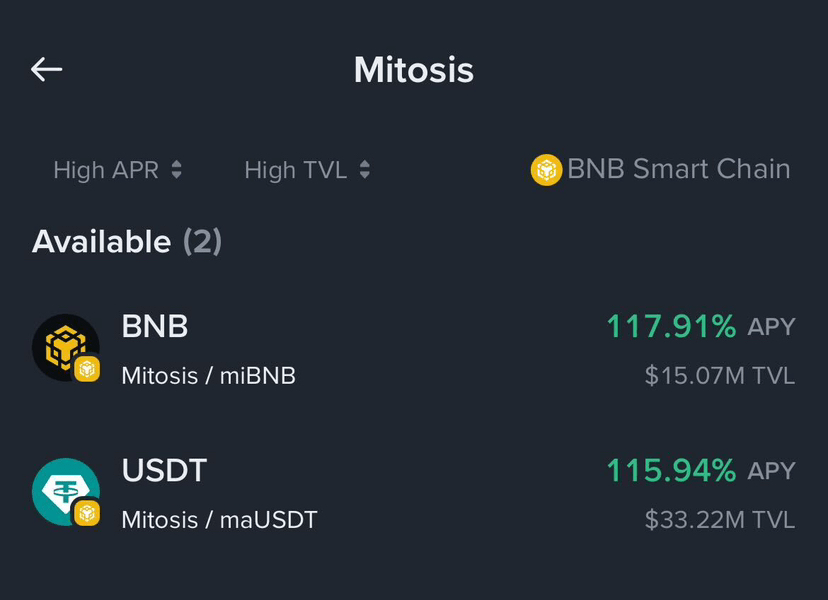Image resolution: width=828 pixels, height=600 pixels.
Task: Sort the list by High APR
Action: pyautogui.click(x=106, y=170)
